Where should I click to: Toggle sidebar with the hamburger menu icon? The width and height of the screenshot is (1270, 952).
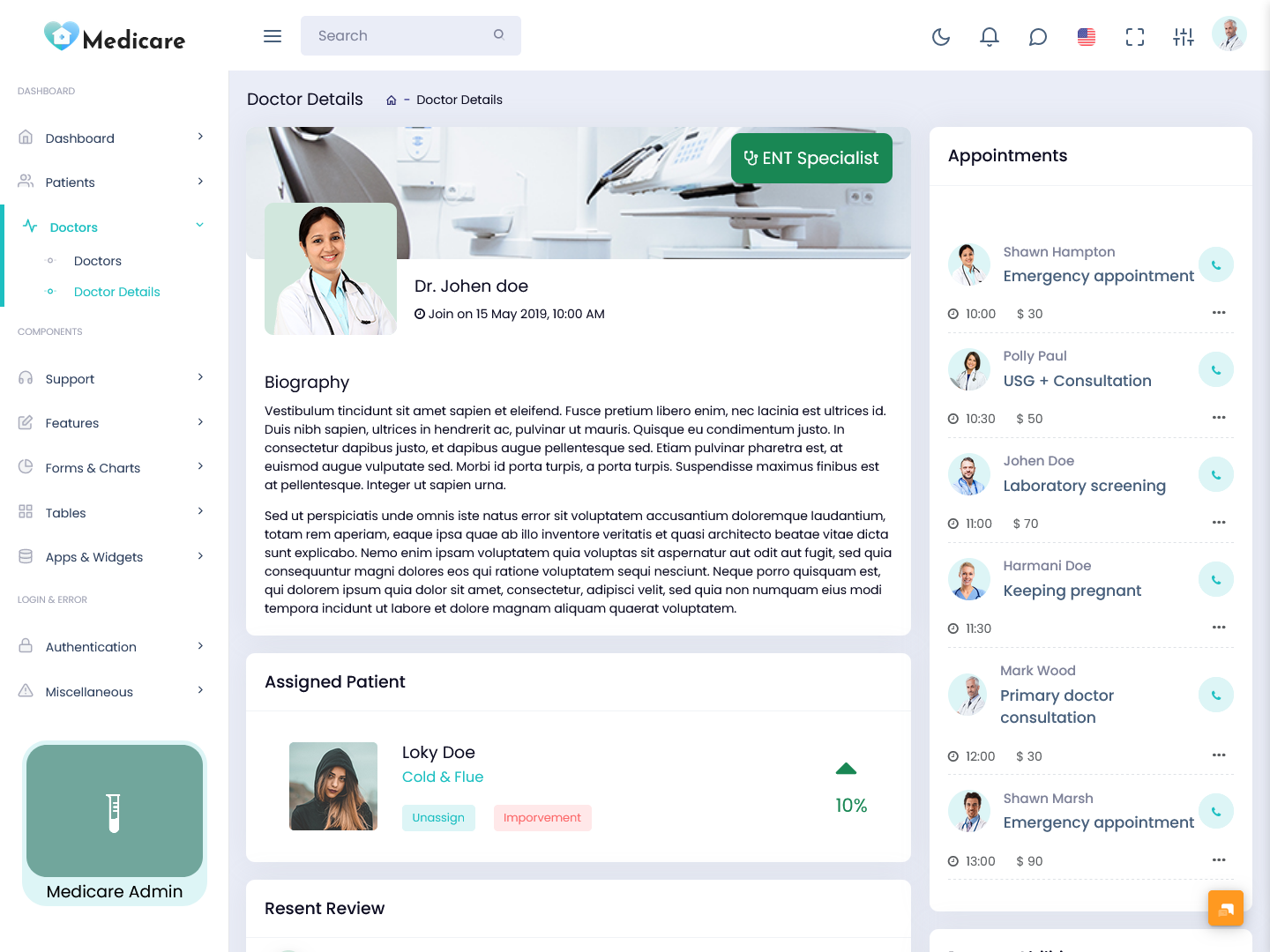273,36
